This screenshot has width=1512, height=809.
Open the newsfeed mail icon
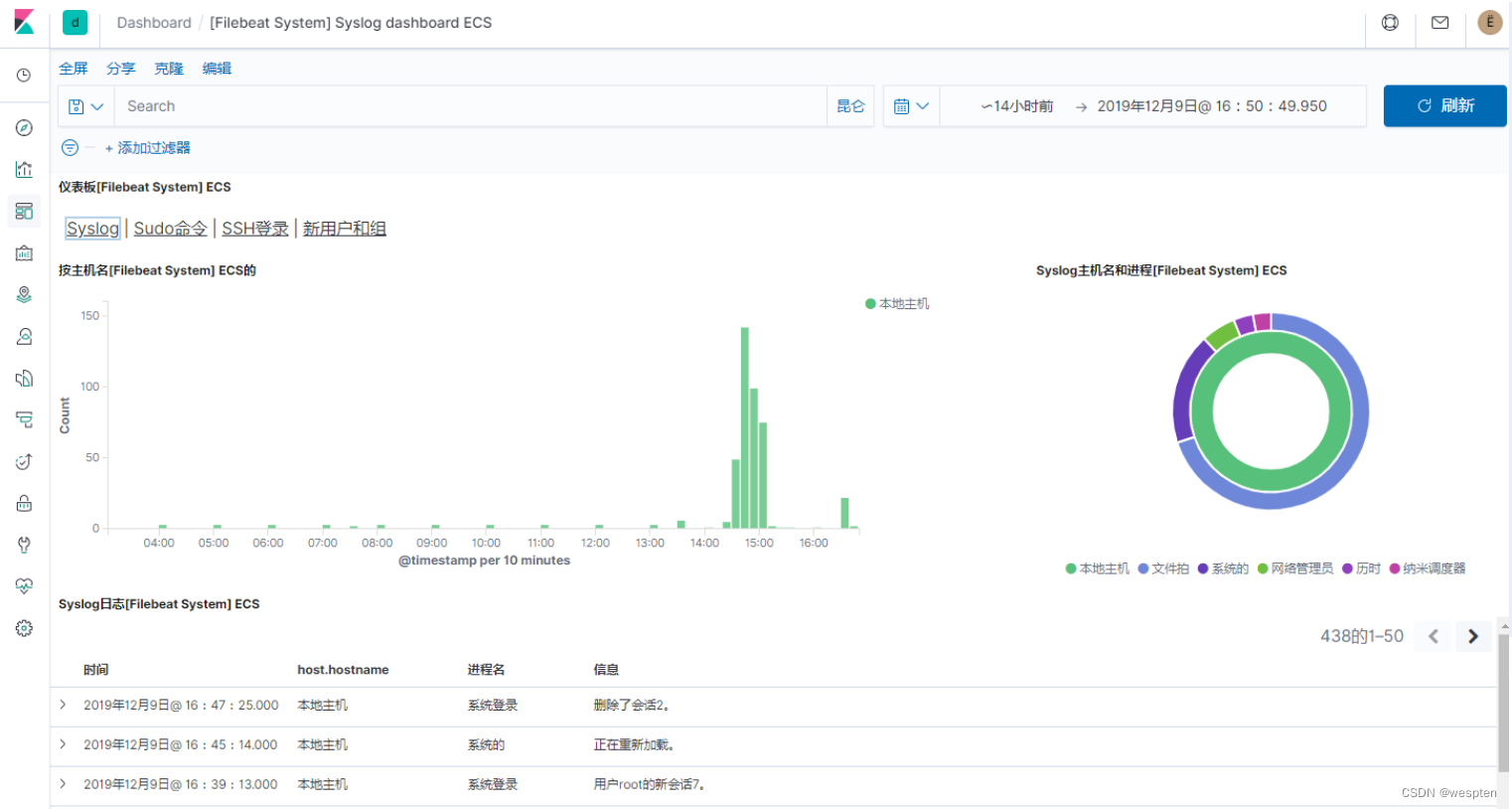(x=1439, y=23)
